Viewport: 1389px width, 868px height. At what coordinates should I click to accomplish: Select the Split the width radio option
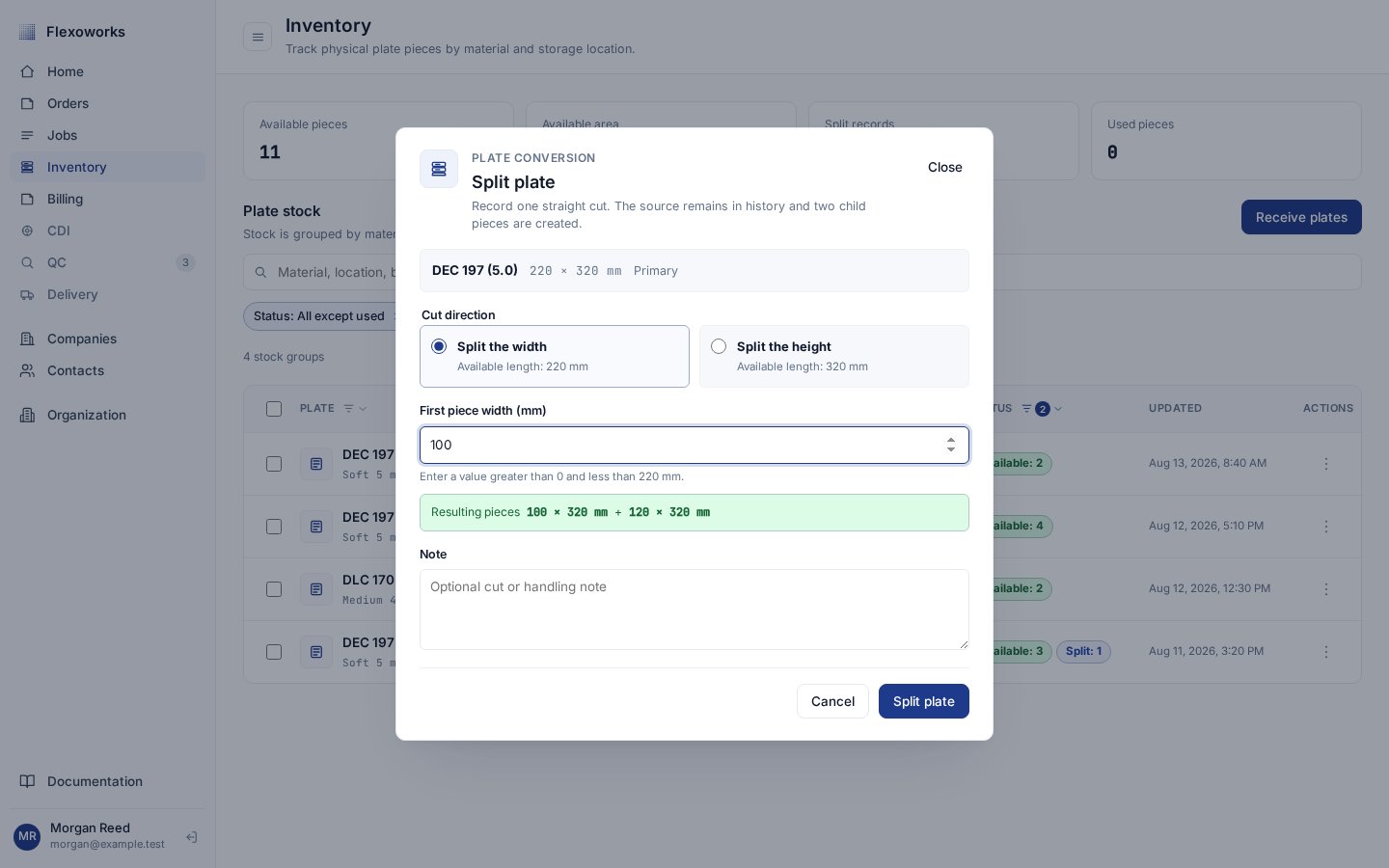tap(439, 346)
